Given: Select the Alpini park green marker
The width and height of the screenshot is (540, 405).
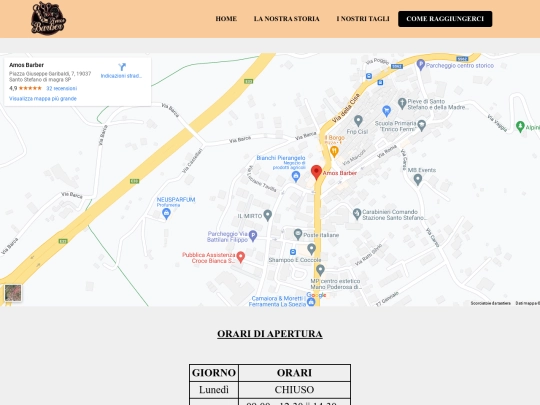Looking at the screenshot, I should 520,126.
